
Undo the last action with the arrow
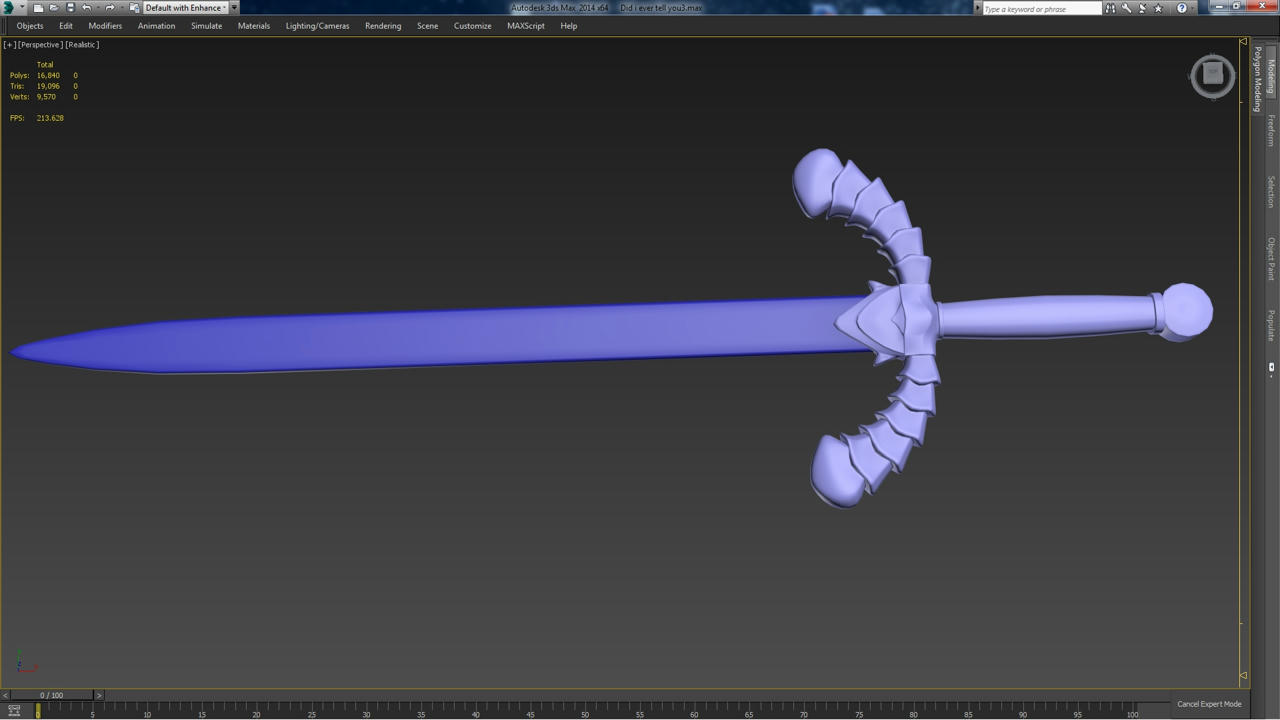(86, 8)
